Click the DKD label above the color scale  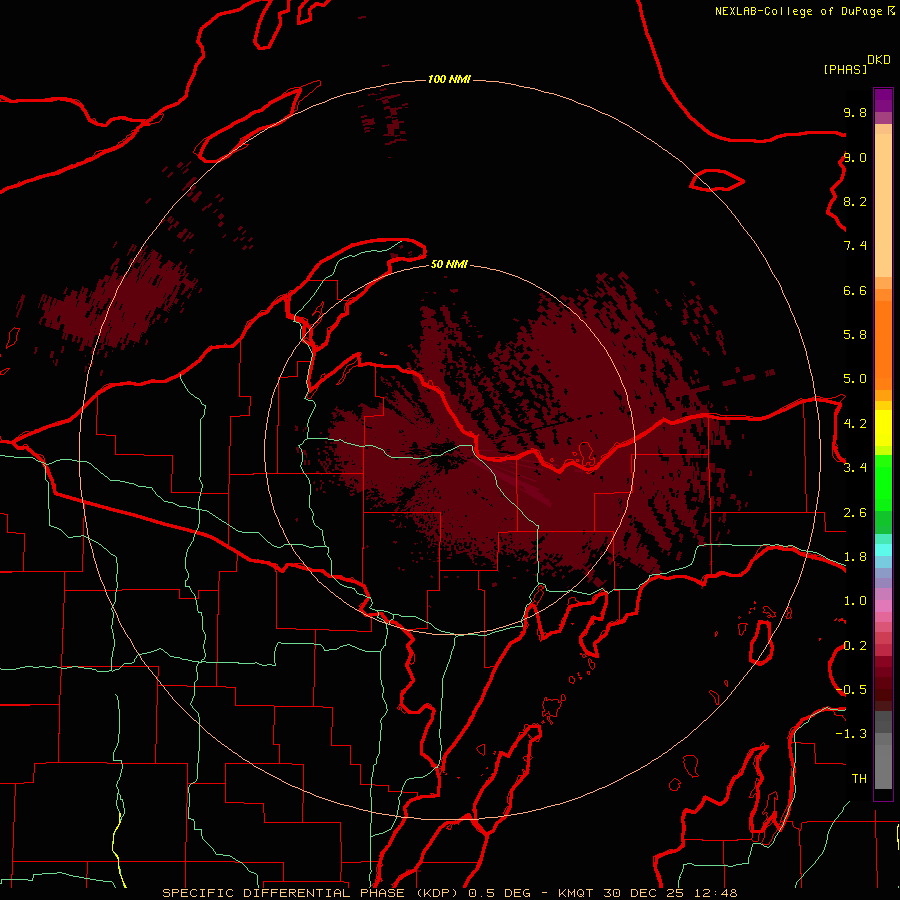879,60
